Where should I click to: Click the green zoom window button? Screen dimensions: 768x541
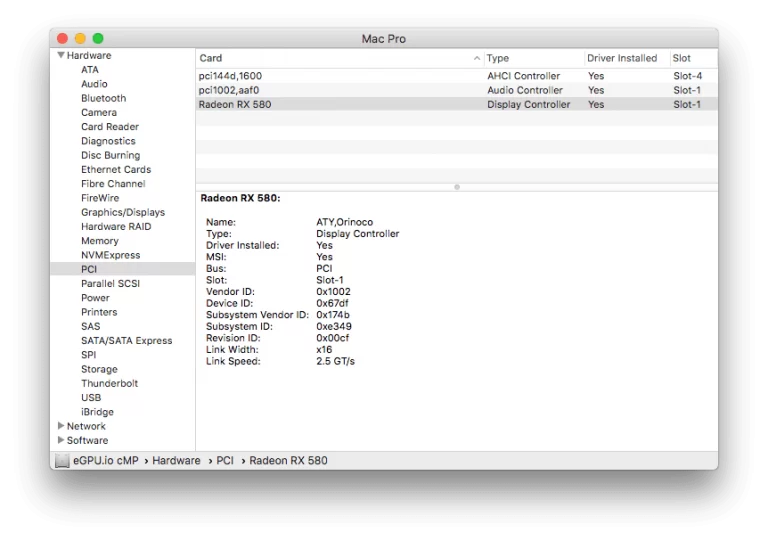(x=98, y=38)
